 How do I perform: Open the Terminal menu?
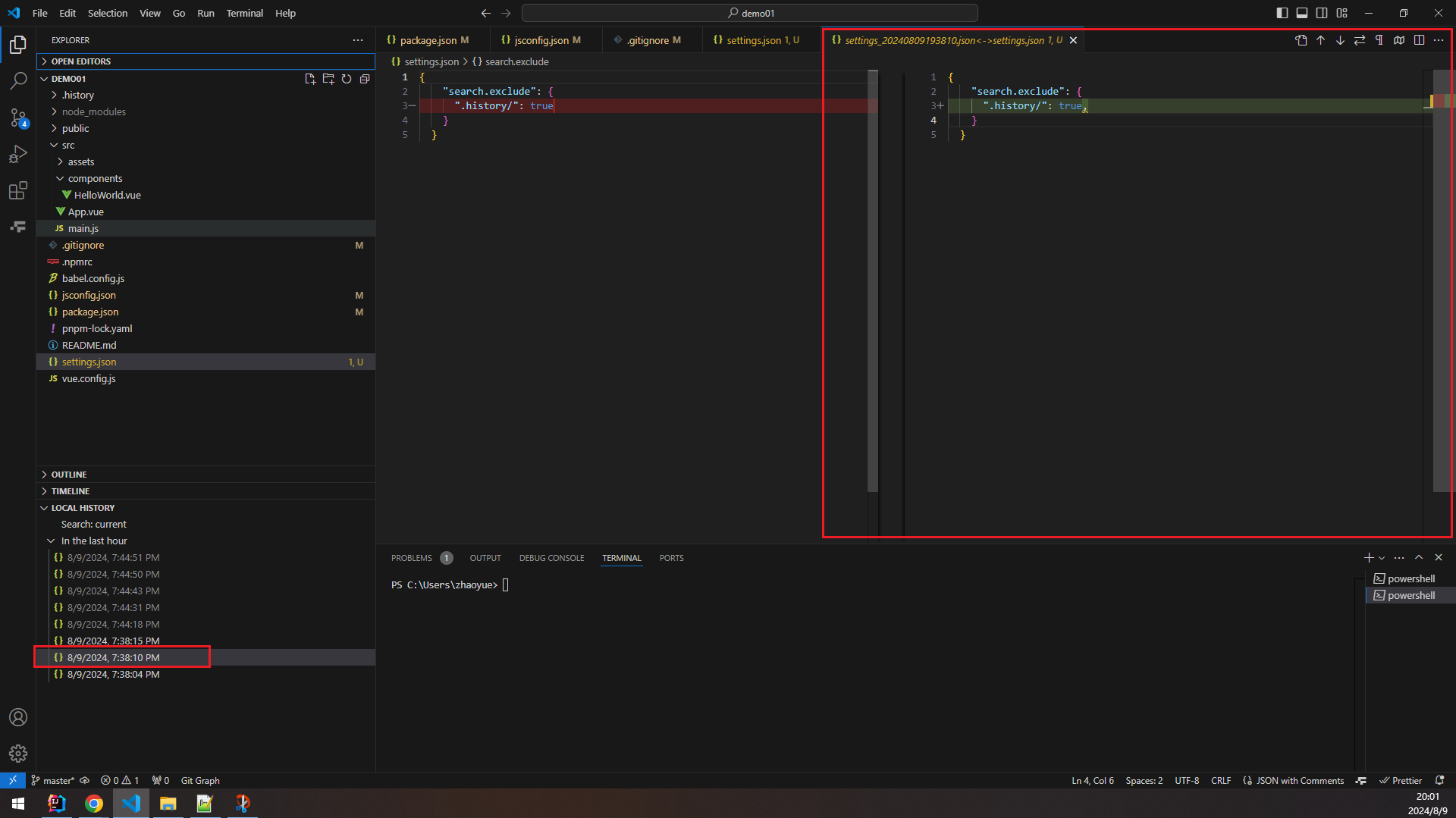pyautogui.click(x=244, y=13)
